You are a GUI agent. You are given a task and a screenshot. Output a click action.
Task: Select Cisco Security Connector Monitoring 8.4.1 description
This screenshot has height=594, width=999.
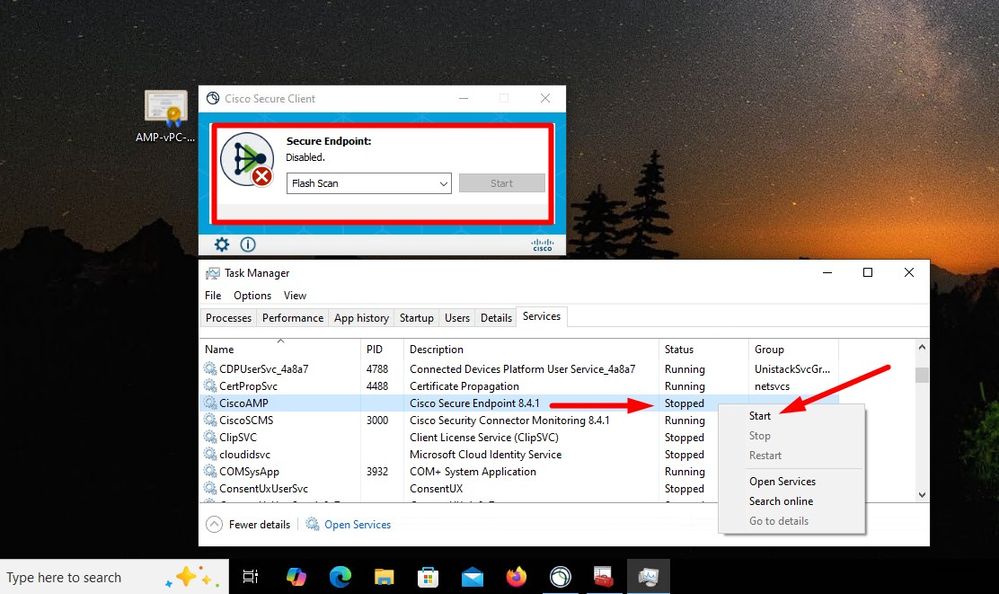click(509, 421)
